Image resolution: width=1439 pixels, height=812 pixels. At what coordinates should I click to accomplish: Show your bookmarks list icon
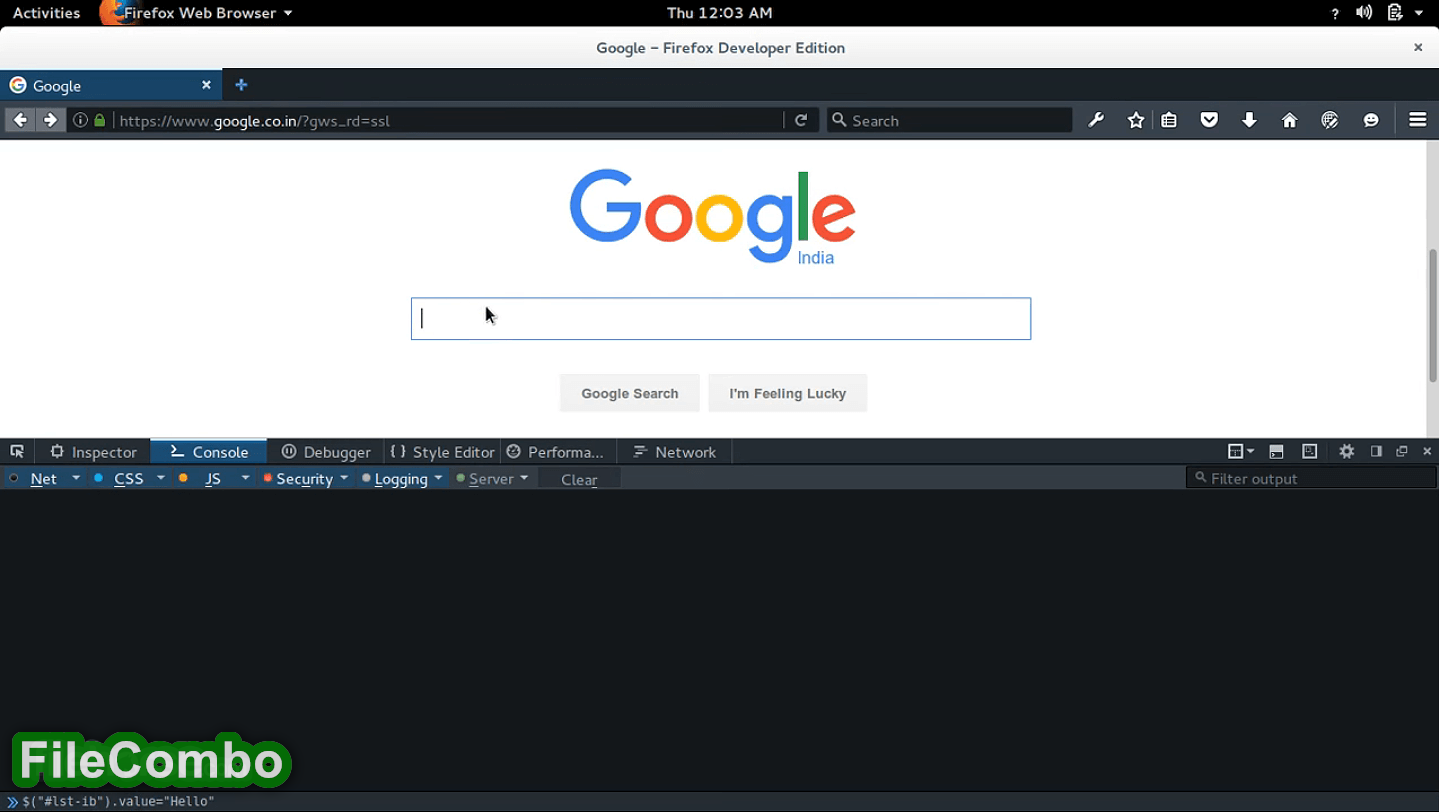tap(1169, 120)
